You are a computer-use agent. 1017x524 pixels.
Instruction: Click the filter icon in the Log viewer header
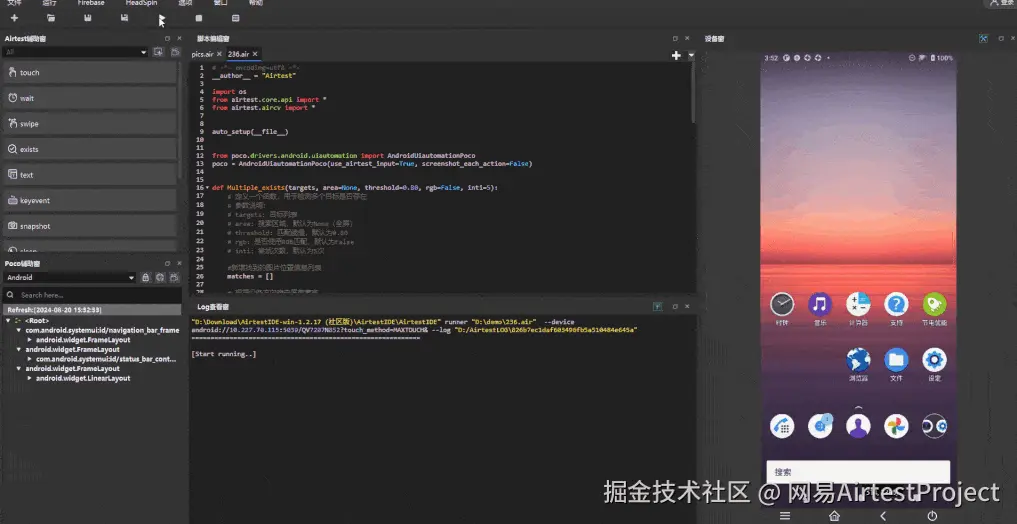(658, 307)
